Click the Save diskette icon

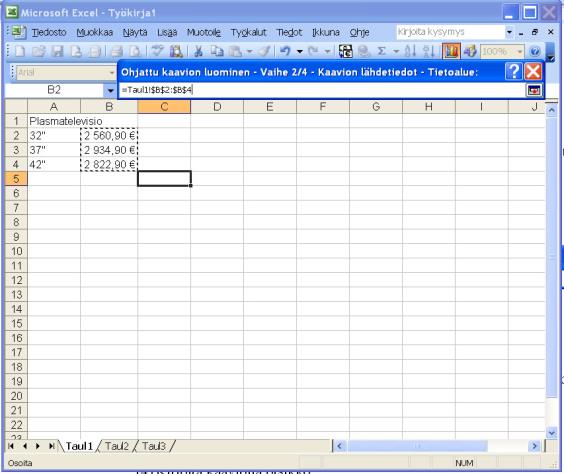[57, 51]
